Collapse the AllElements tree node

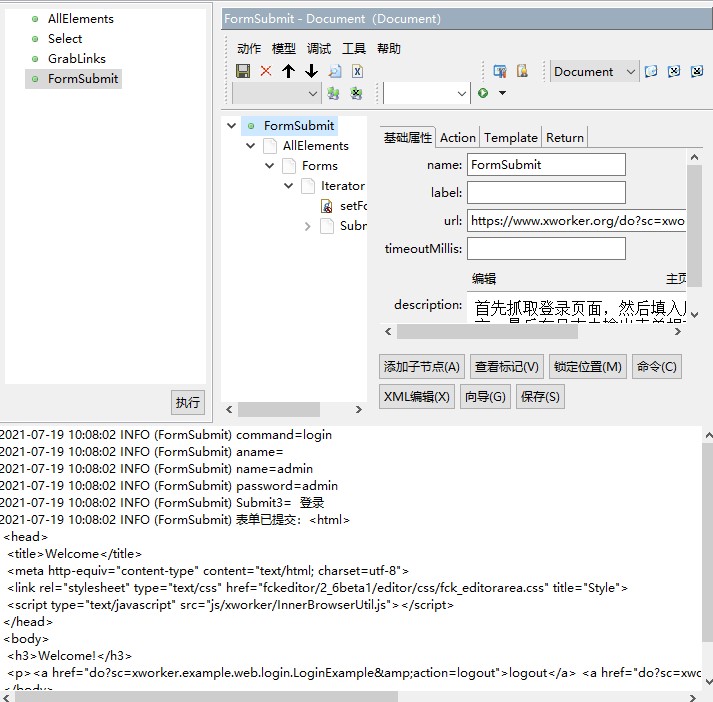click(x=251, y=146)
